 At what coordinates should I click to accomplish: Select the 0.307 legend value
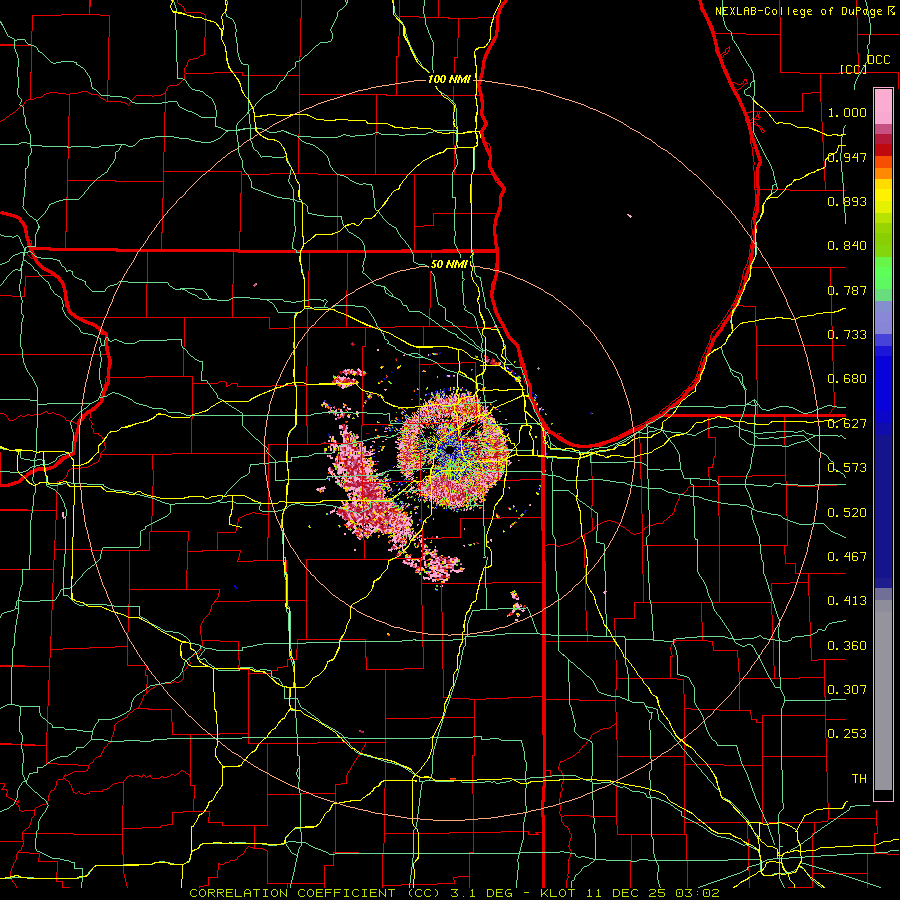click(x=847, y=689)
